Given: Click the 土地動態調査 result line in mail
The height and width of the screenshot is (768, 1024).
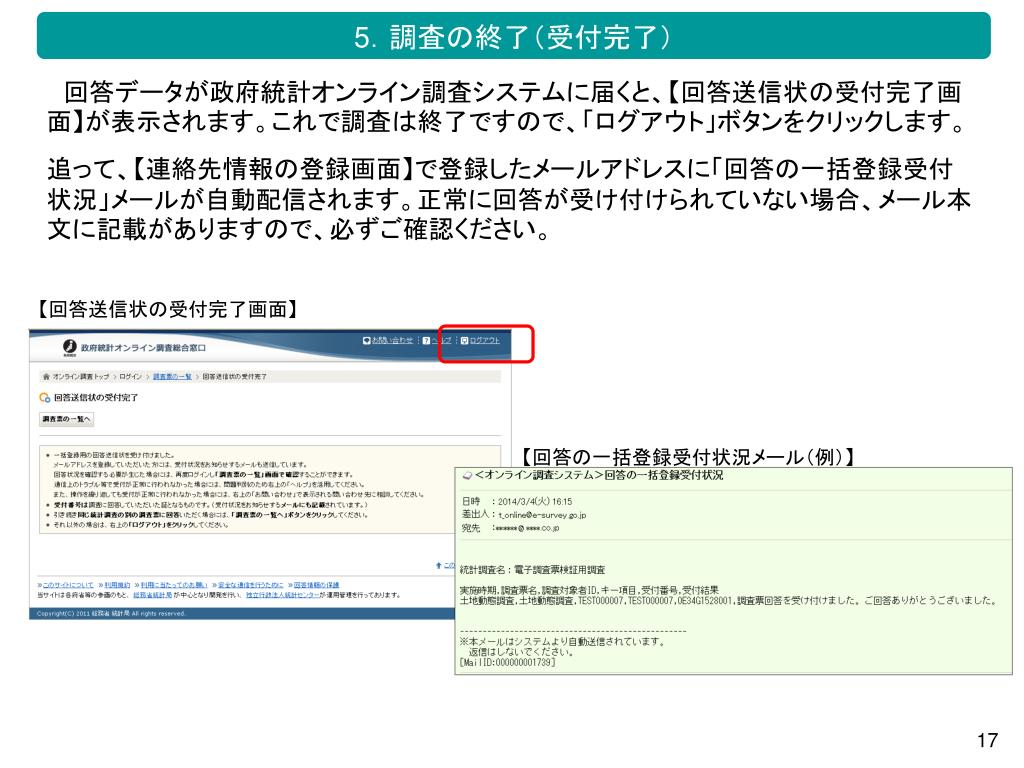Looking at the screenshot, I should click(x=728, y=600).
